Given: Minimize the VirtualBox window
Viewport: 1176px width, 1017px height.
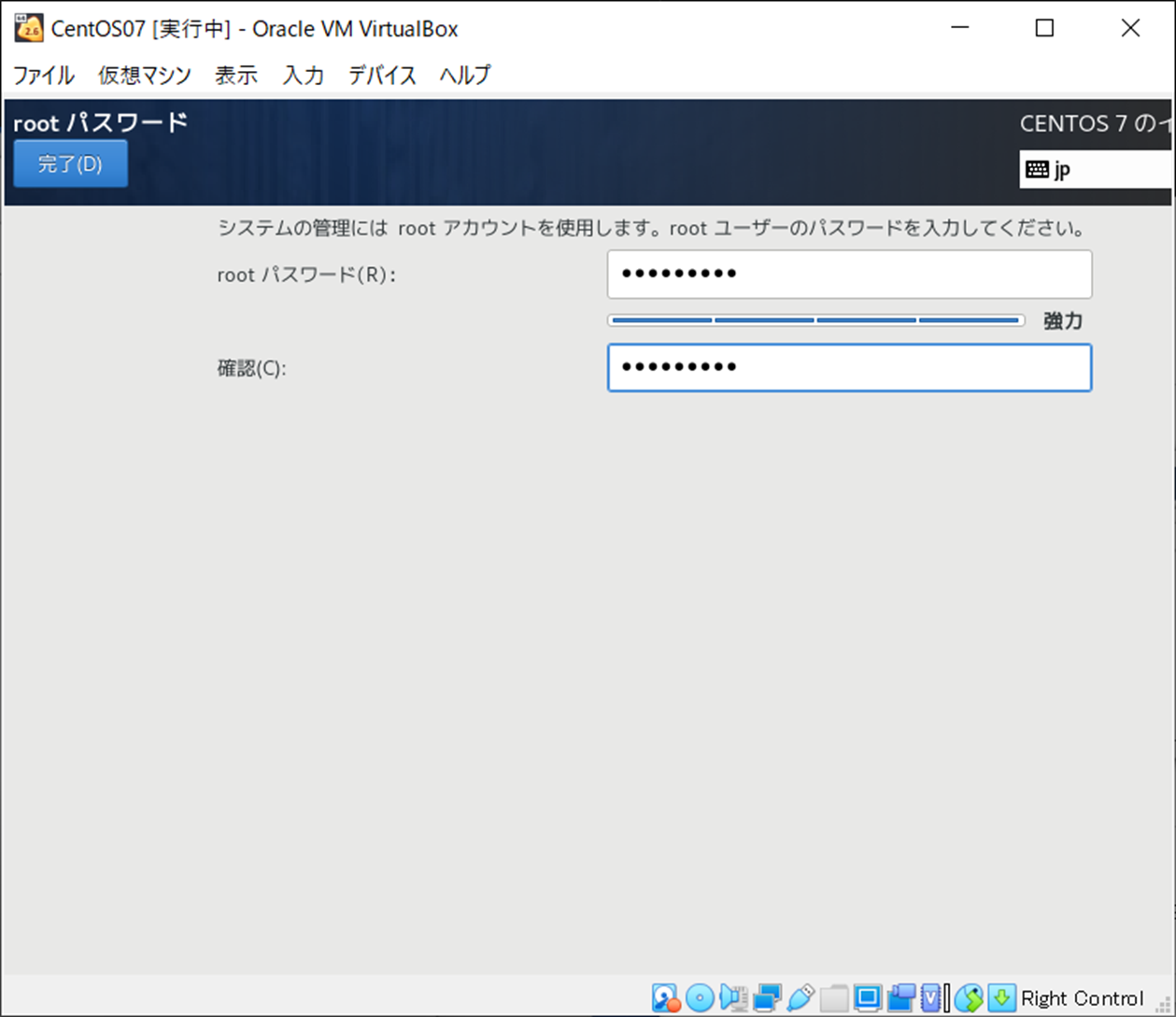Looking at the screenshot, I should click(x=959, y=28).
